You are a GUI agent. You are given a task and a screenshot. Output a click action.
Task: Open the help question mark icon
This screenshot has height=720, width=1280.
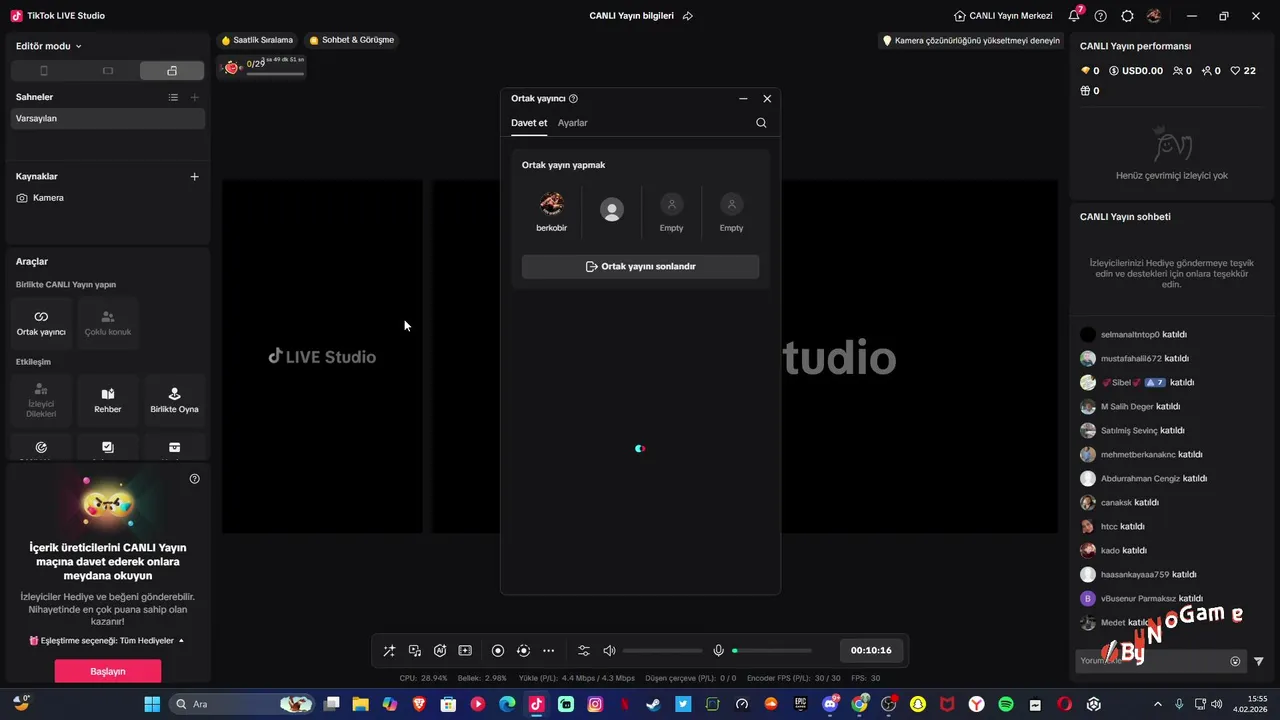pos(1101,16)
